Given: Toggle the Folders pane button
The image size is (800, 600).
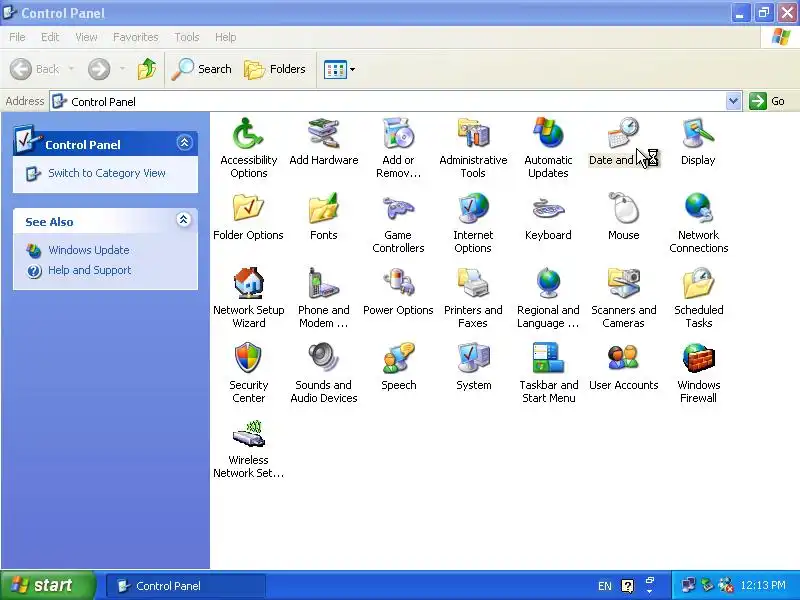Looking at the screenshot, I should [275, 69].
